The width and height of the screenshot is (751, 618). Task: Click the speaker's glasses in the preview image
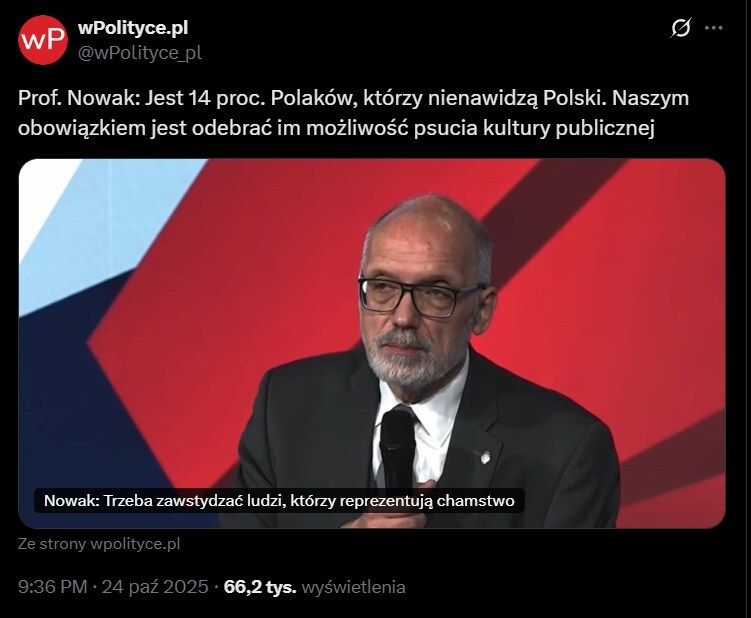click(x=418, y=297)
